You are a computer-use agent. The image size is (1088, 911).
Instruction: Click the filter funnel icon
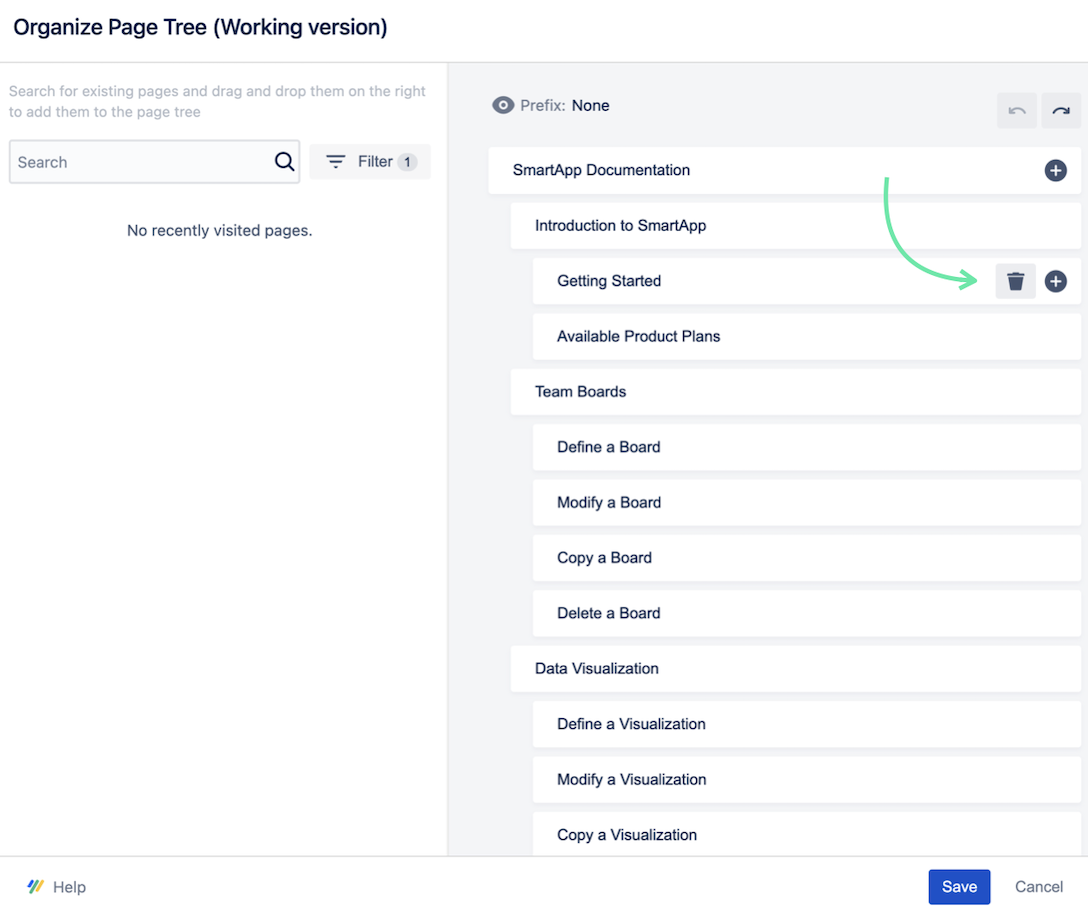click(335, 161)
